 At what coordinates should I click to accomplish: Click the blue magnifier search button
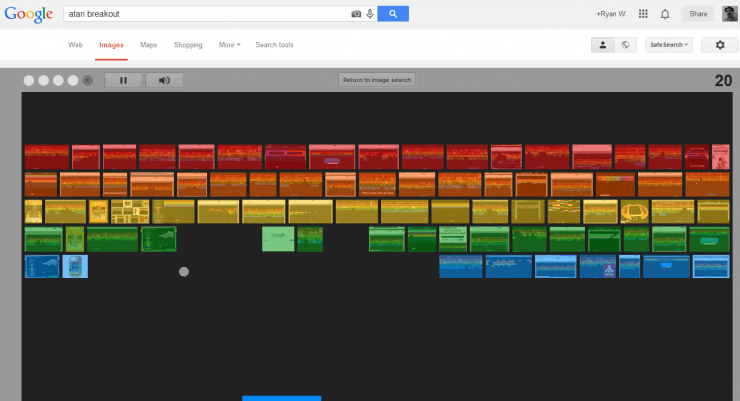pos(393,14)
